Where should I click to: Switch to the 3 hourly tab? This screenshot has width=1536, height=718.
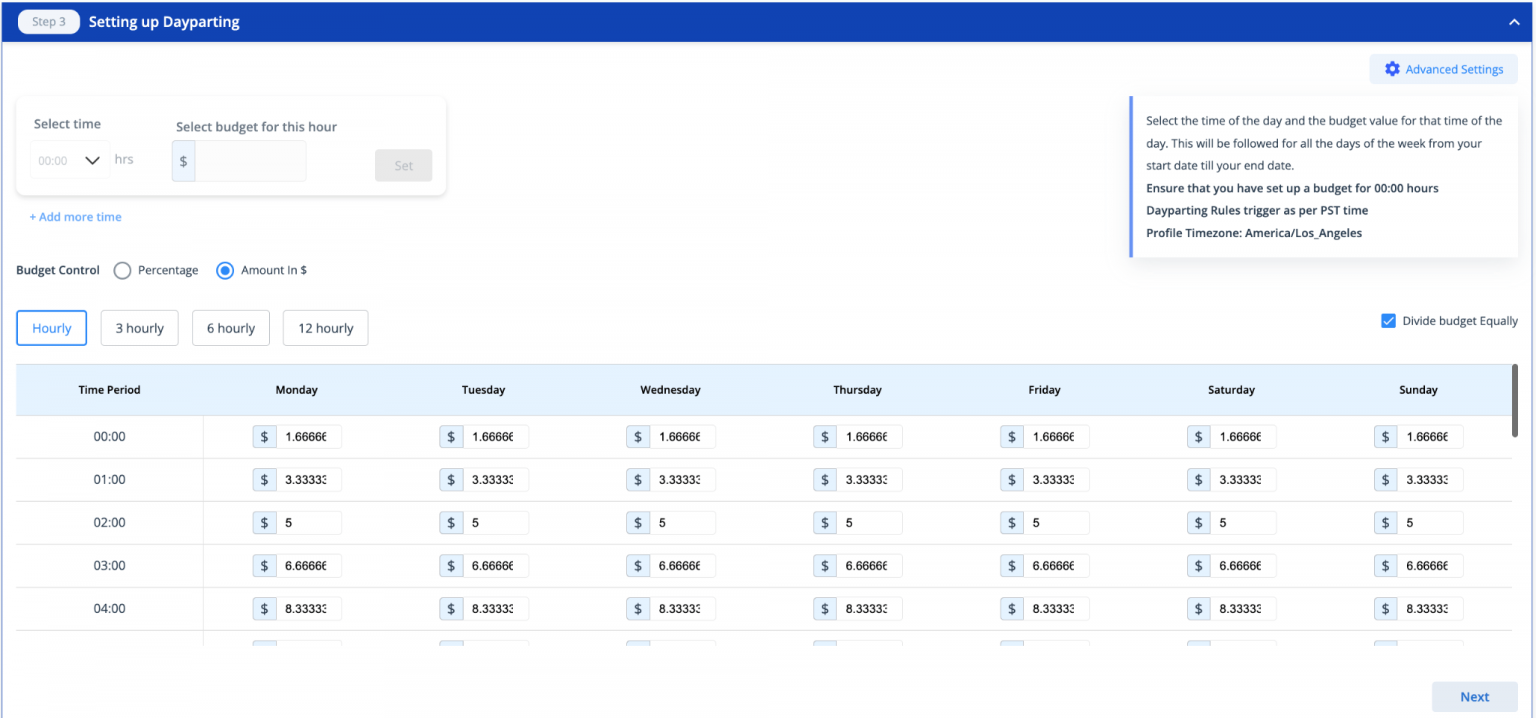(139, 328)
